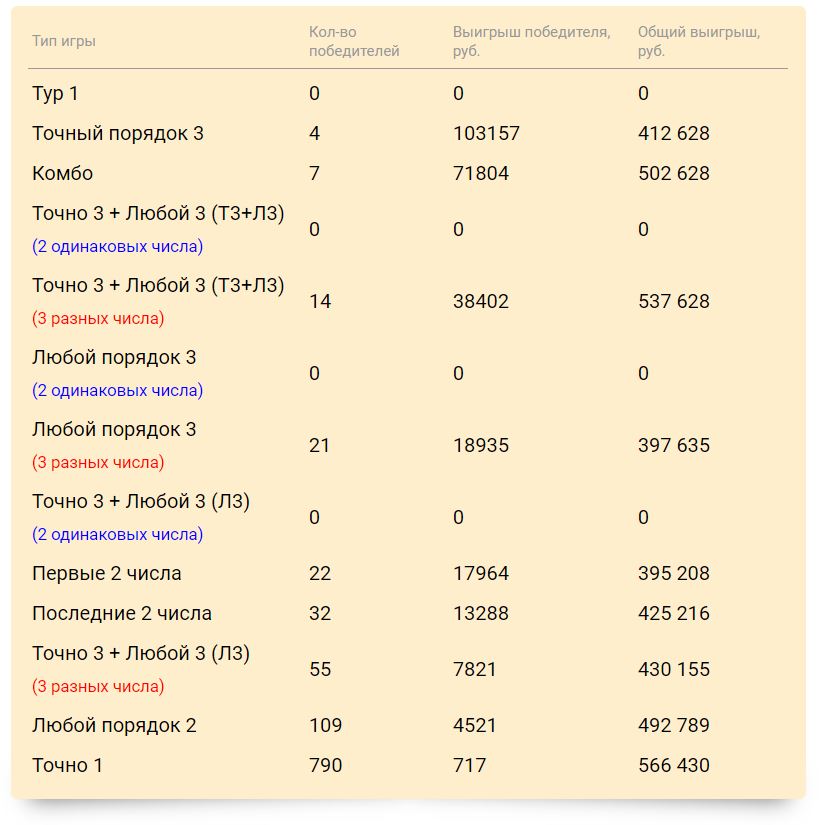Click the 412 628 total winnings cell
This screenshot has width=831, height=825.
click(673, 133)
